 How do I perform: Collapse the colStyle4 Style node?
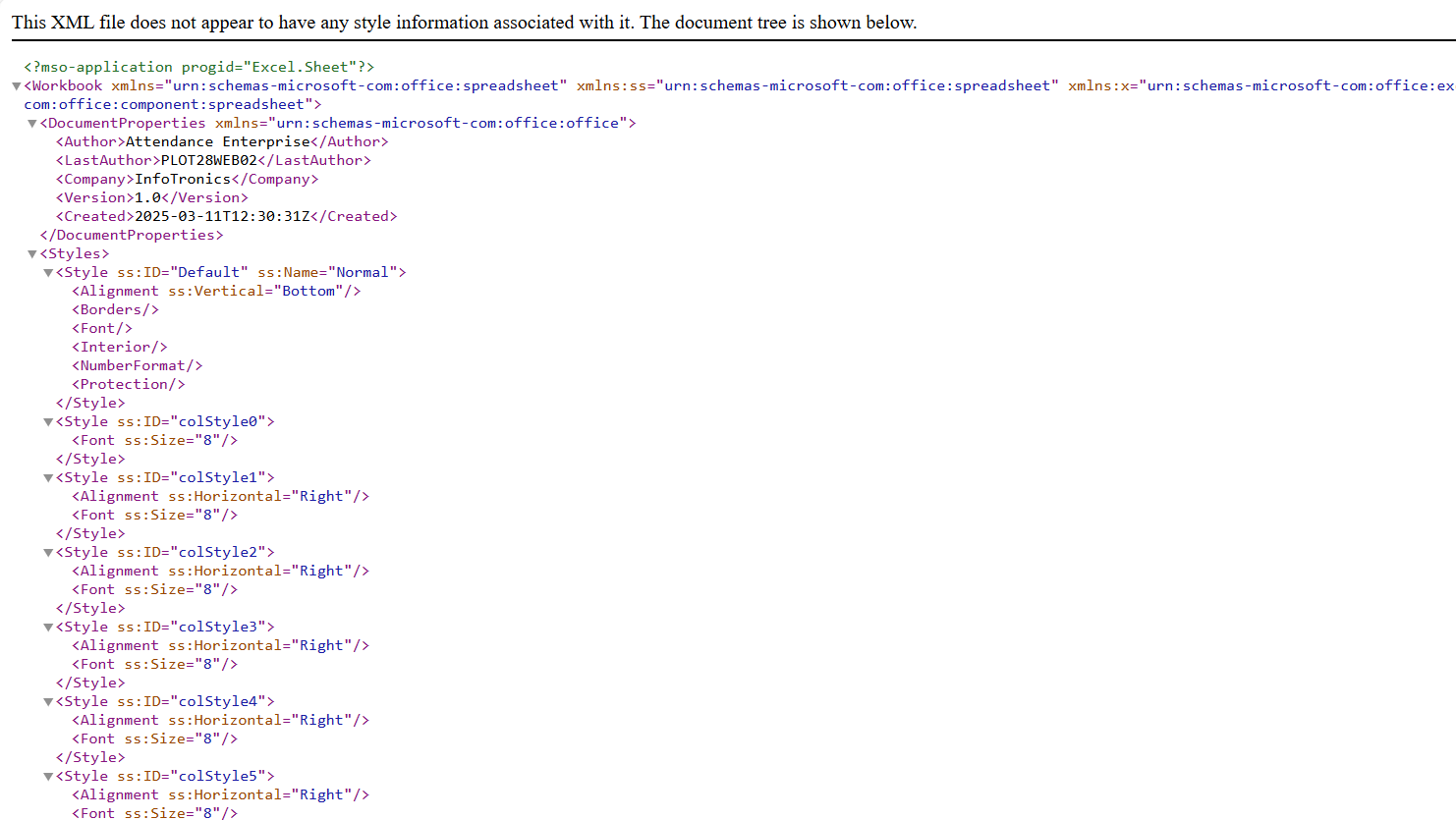(x=47, y=701)
